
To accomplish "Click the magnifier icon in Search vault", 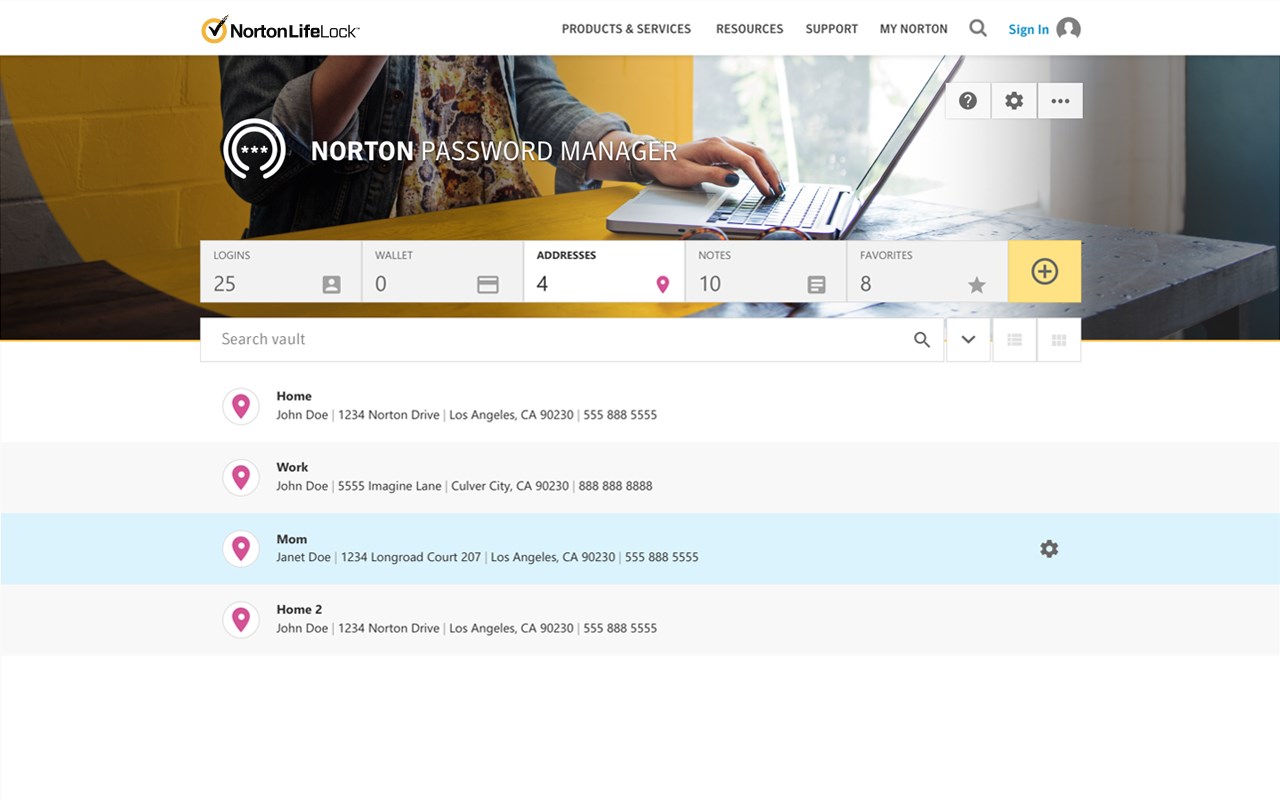I will click(922, 340).
